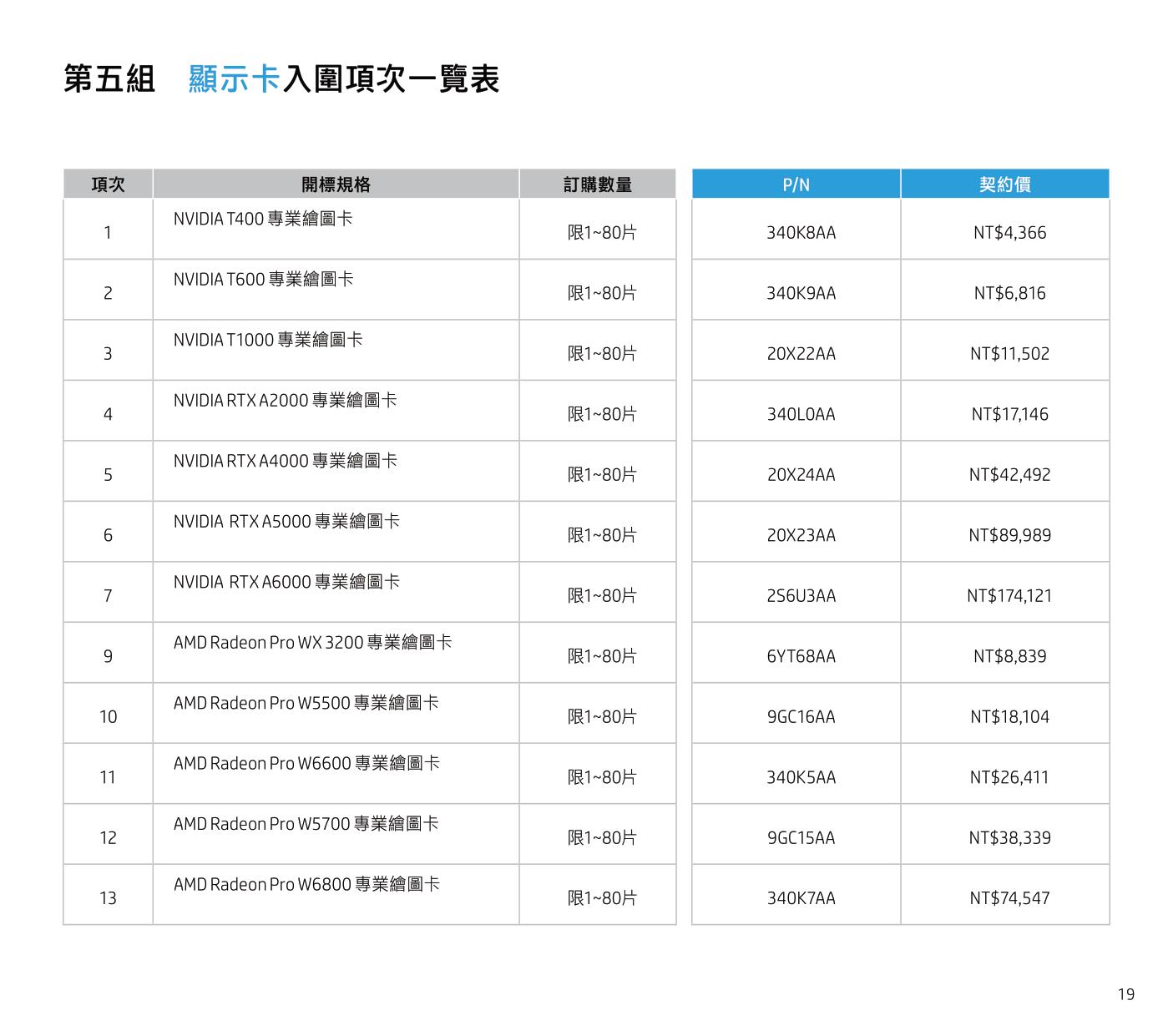Screen dimensions: 1173x1036
Task: Click the 契約價 column header
Action: pos(1005,184)
